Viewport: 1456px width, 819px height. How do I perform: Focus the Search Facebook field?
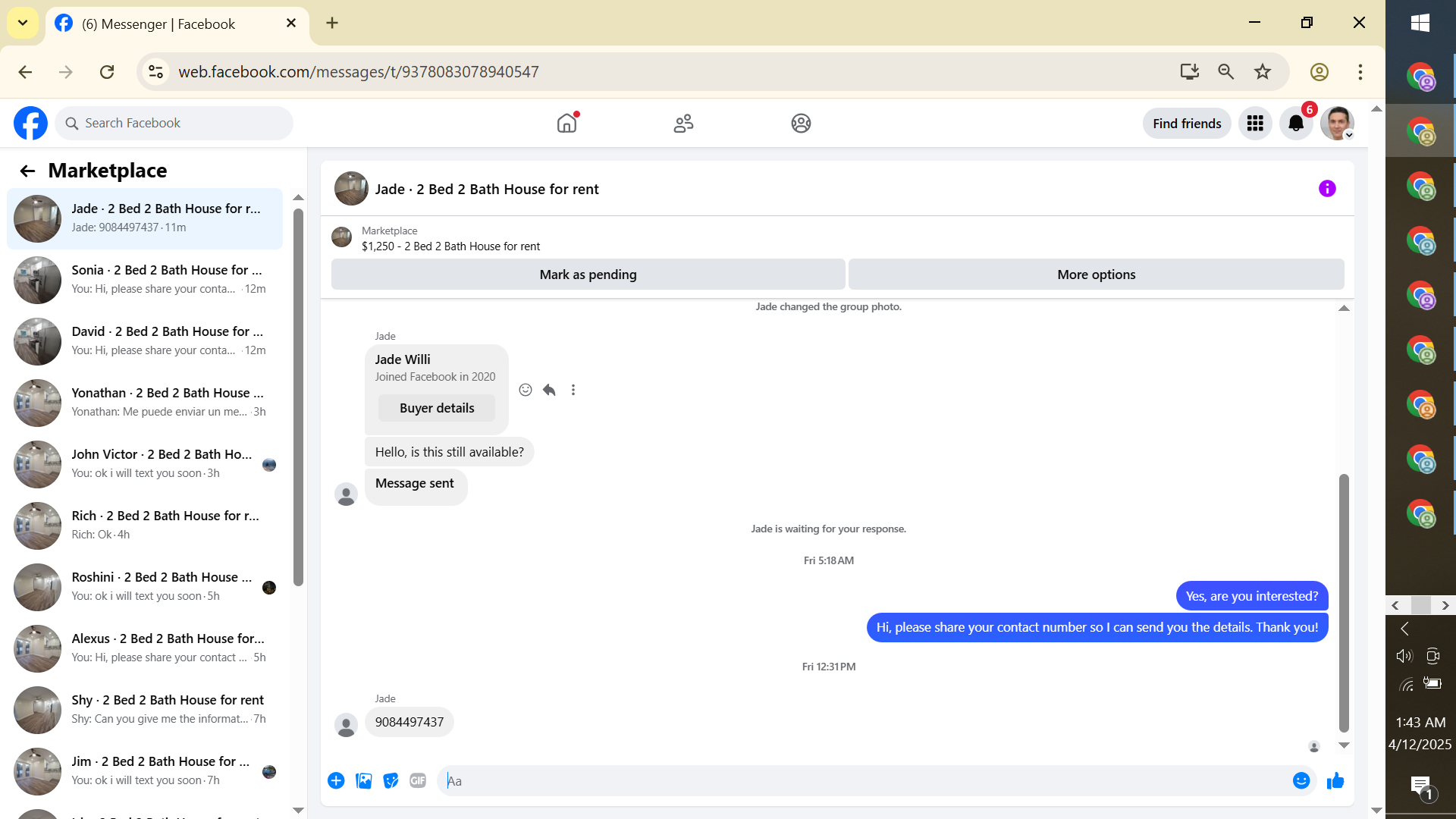pyautogui.click(x=174, y=123)
